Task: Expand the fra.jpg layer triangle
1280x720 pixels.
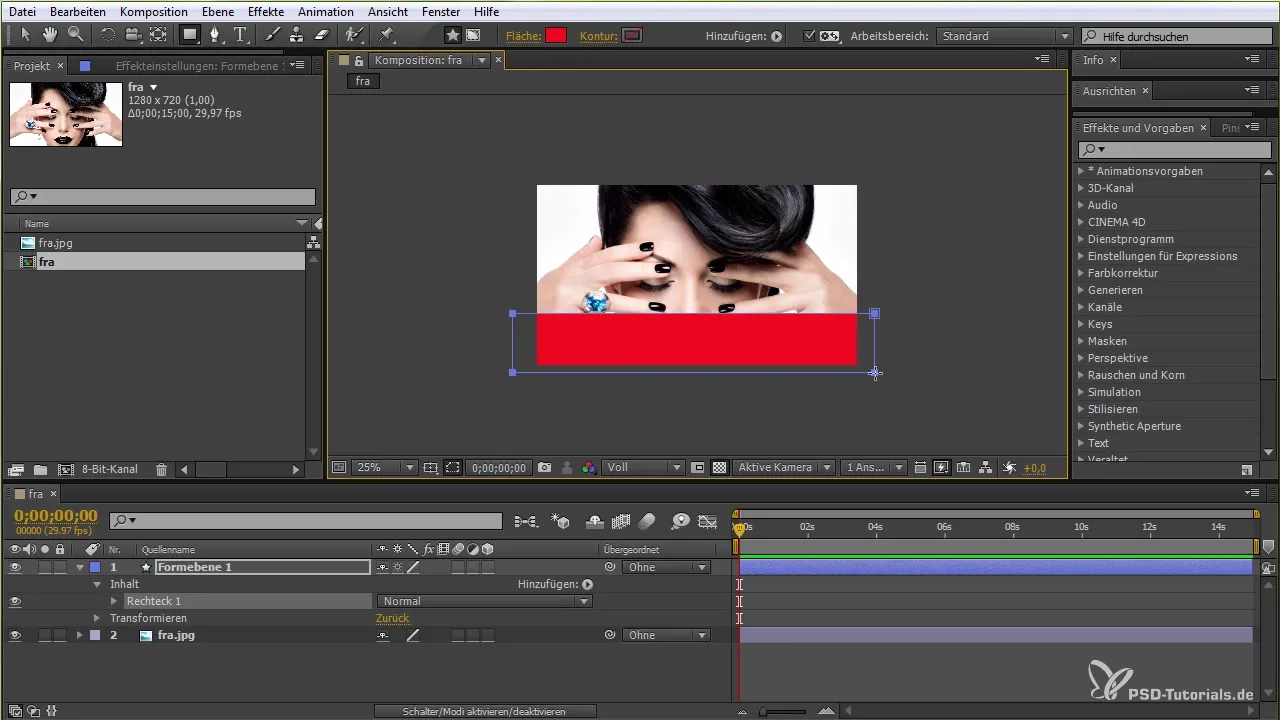Action: click(x=80, y=635)
